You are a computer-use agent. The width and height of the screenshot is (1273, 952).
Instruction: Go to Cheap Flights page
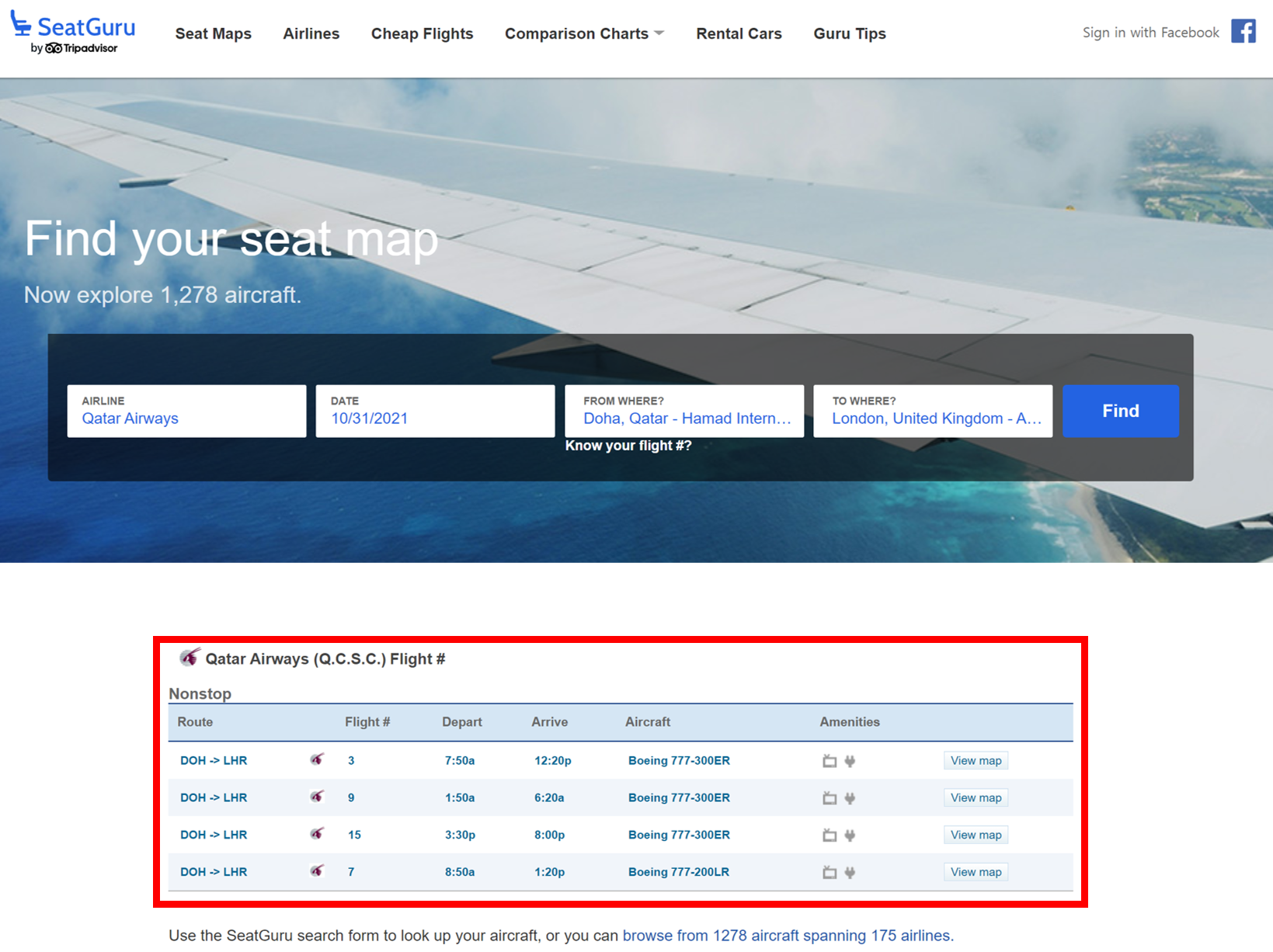click(x=422, y=33)
